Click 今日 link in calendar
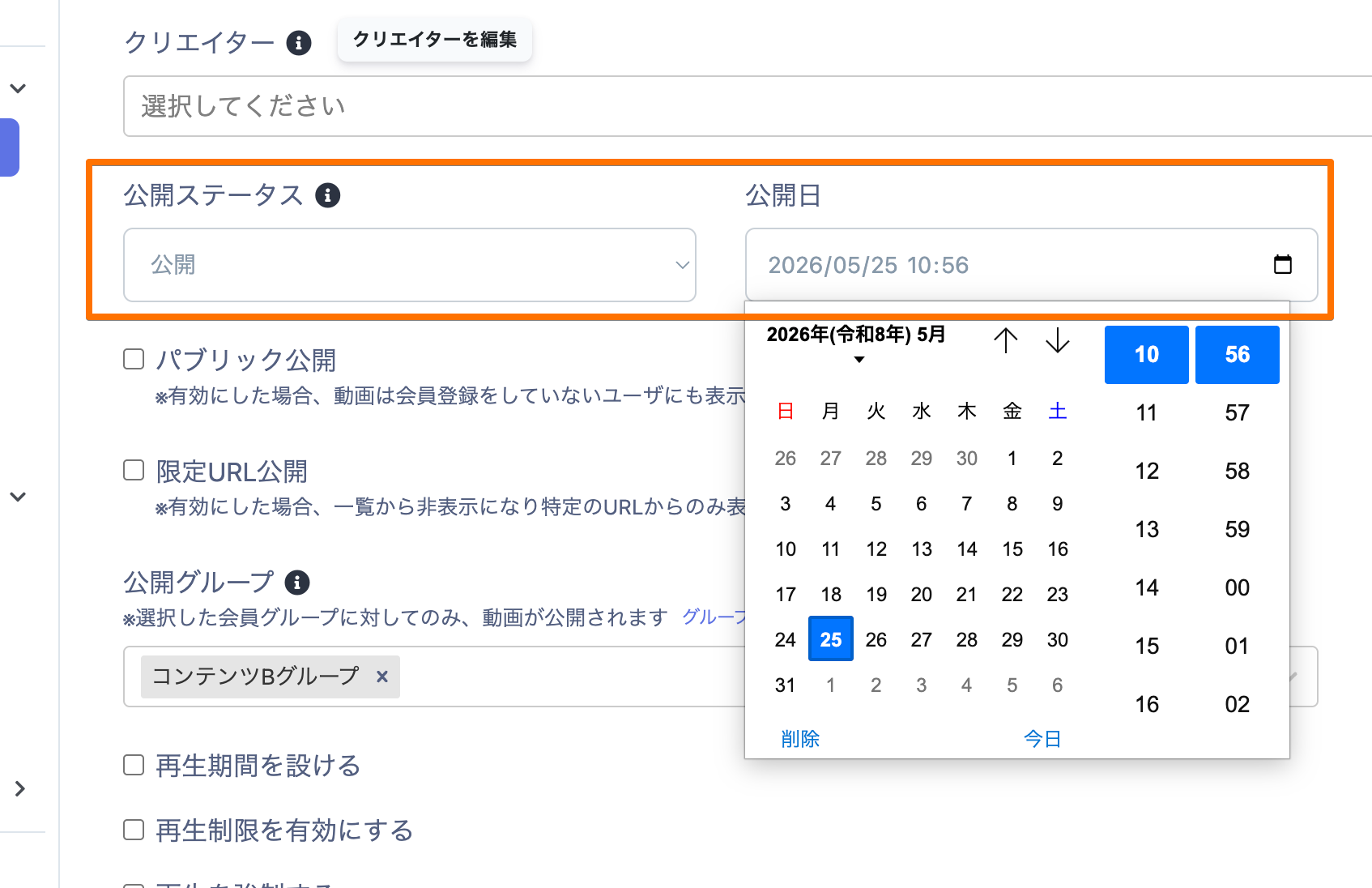This screenshot has width=1372, height=888. (x=1042, y=739)
